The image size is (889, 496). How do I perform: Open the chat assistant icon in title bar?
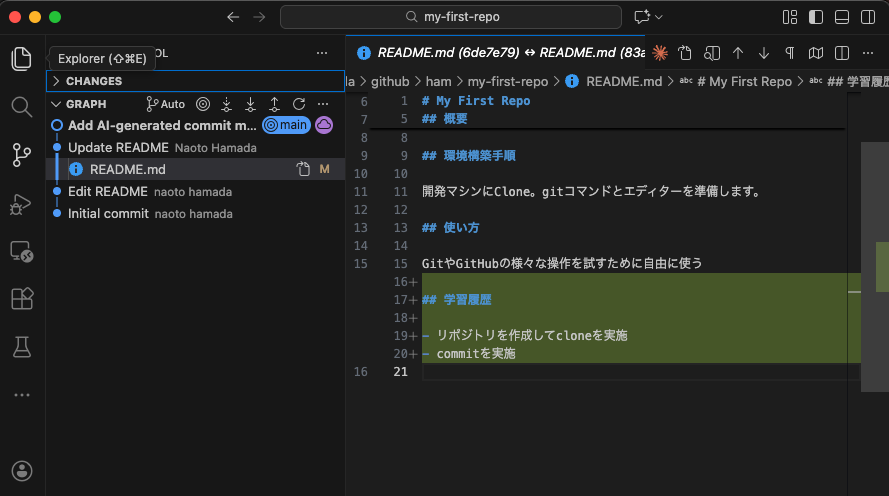tap(642, 17)
